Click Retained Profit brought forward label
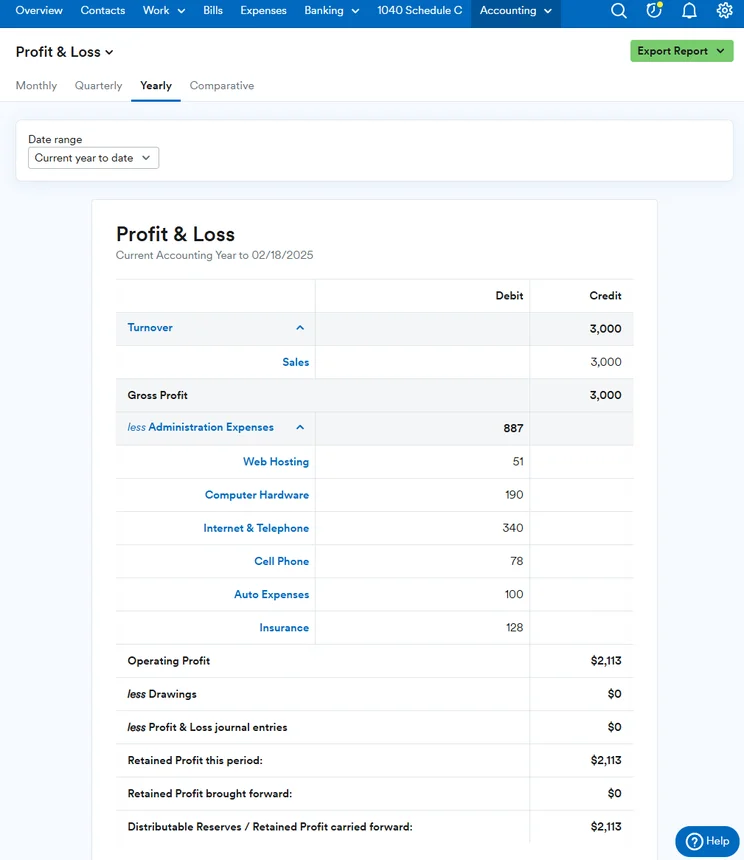This screenshot has height=860, width=744. coord(209,794)
